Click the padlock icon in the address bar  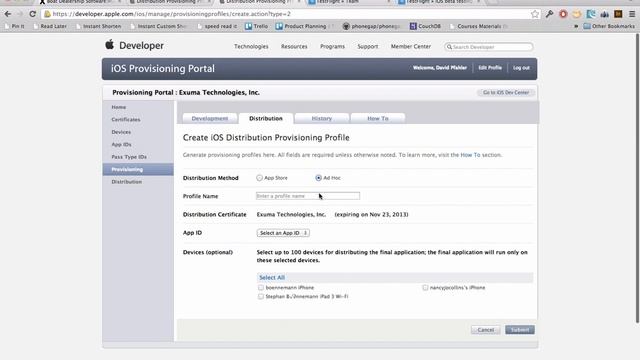pos(47,14)
